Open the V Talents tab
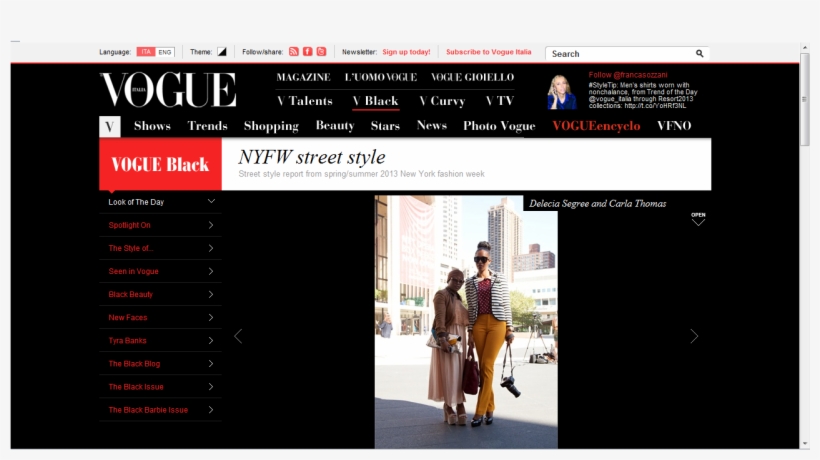The height and width of the screenshot is (460, 820). coord(305,101)
